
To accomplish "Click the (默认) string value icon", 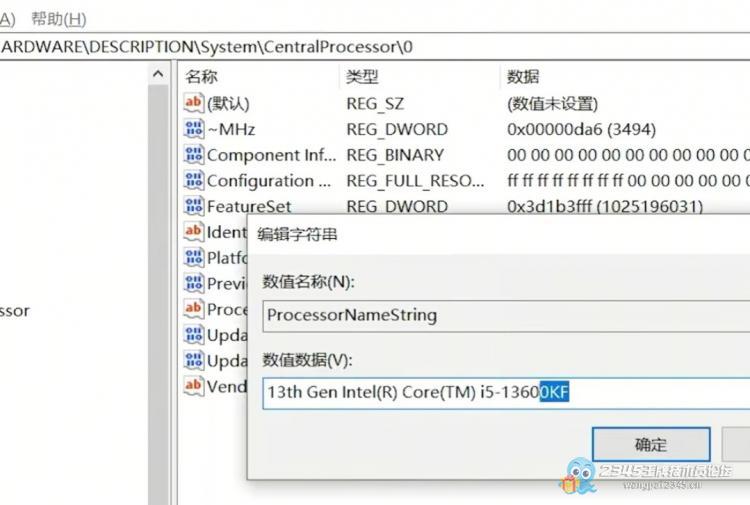I will (x=194, y=103).
